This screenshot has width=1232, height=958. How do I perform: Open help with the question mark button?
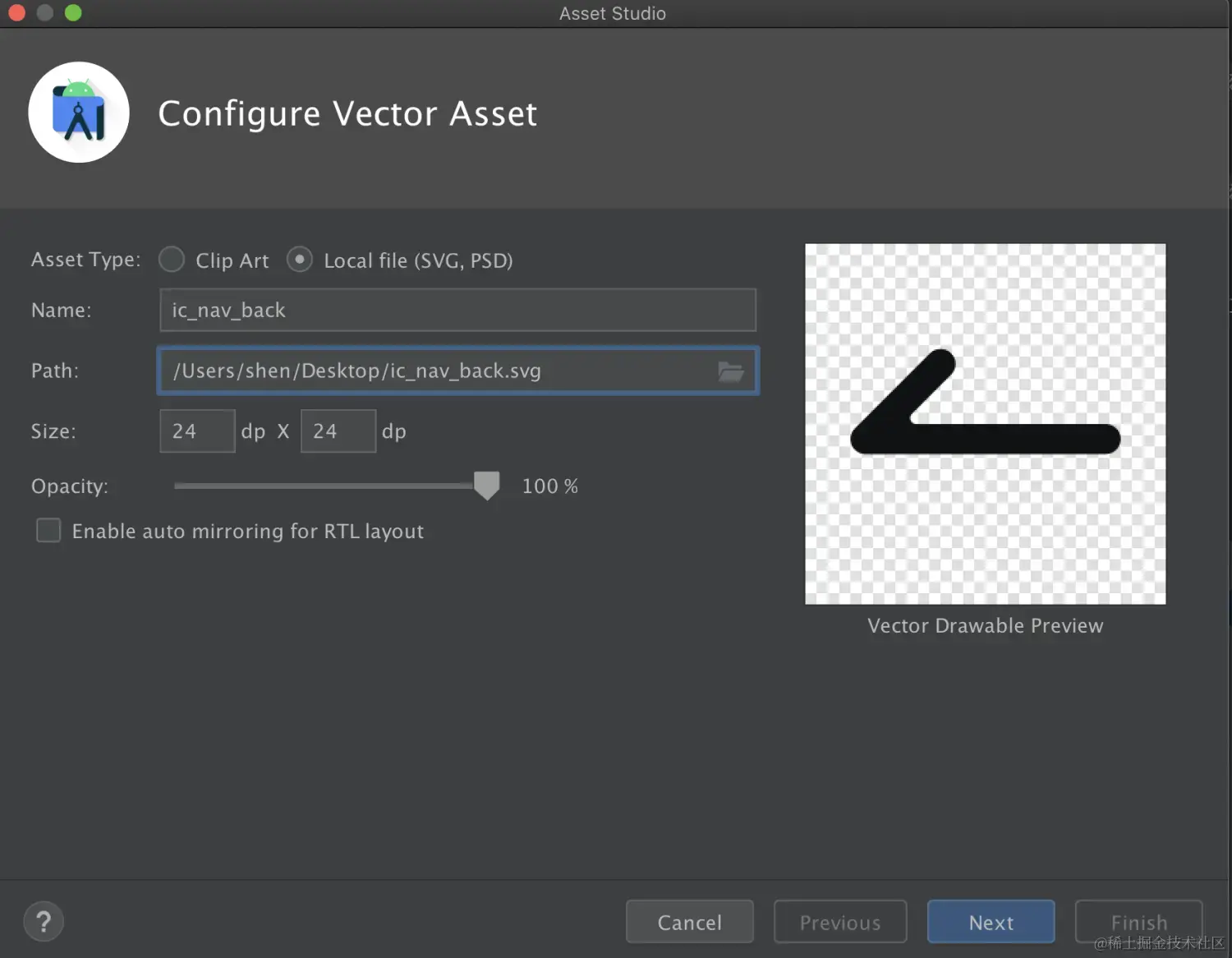point(44,922)
